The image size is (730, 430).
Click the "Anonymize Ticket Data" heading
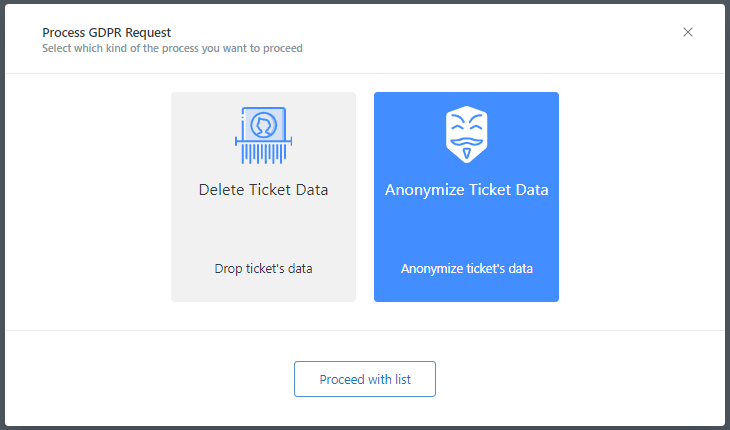click(x=466, y=190)
